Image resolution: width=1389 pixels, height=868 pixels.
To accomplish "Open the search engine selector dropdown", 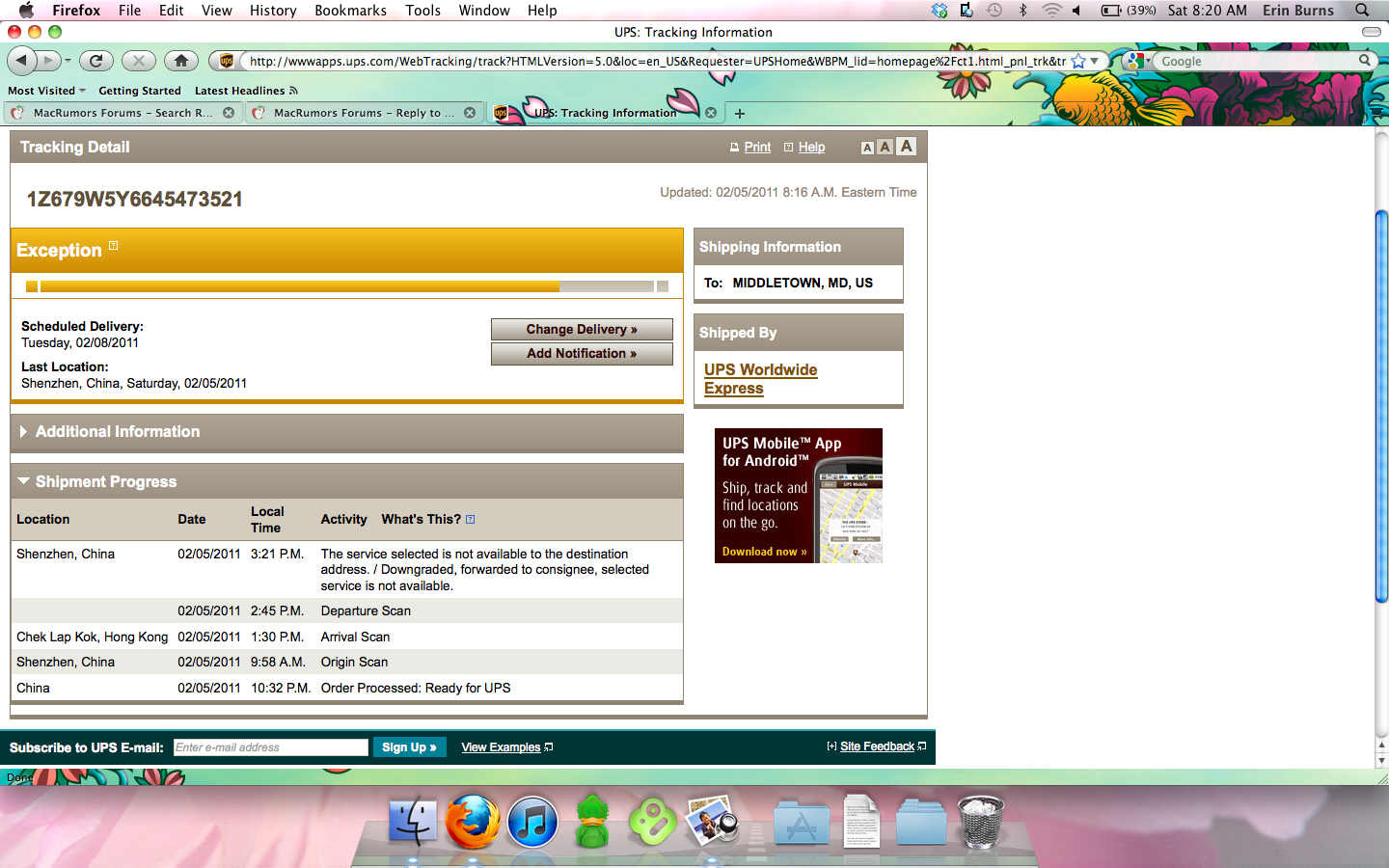I will (x=1137, y=61).
